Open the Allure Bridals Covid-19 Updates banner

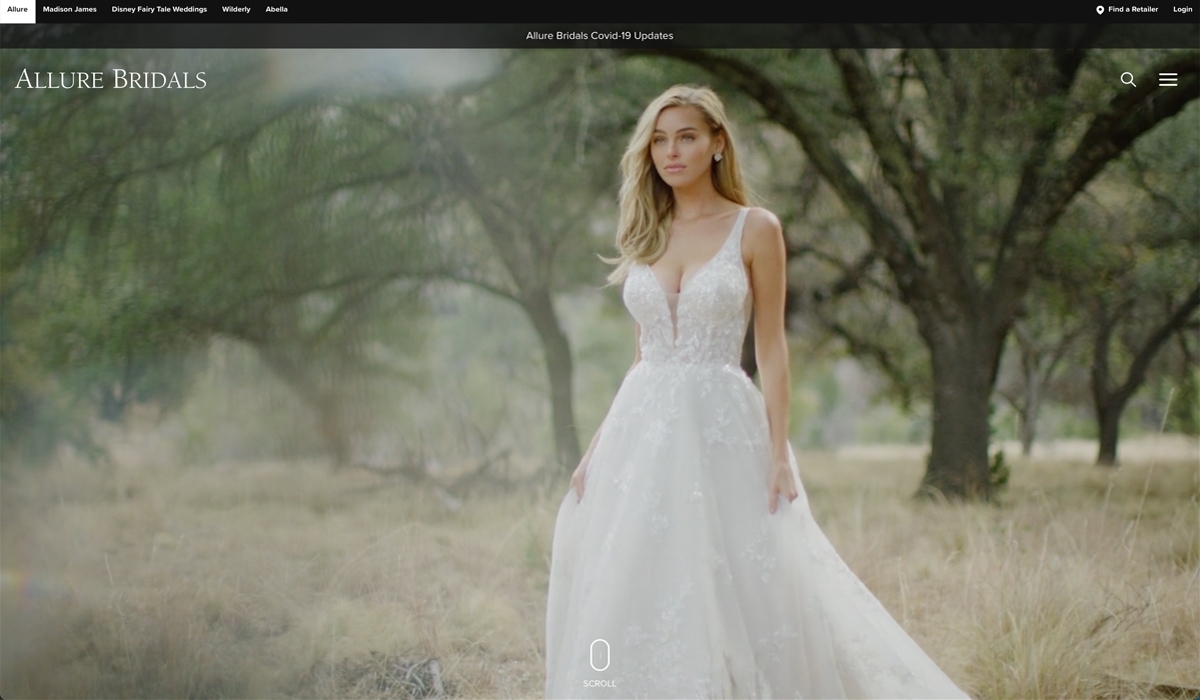[x=600, y=36]
